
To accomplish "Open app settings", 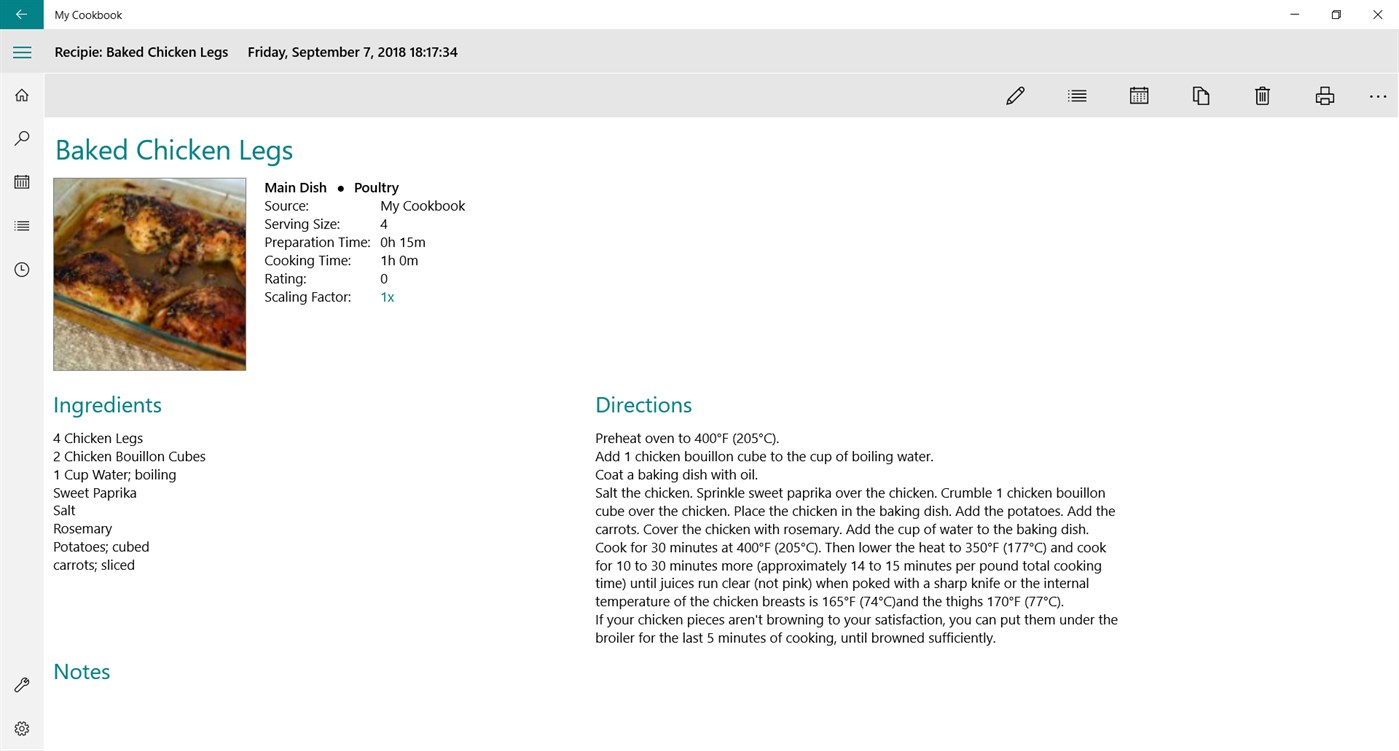I will click(x=21, y=728).
